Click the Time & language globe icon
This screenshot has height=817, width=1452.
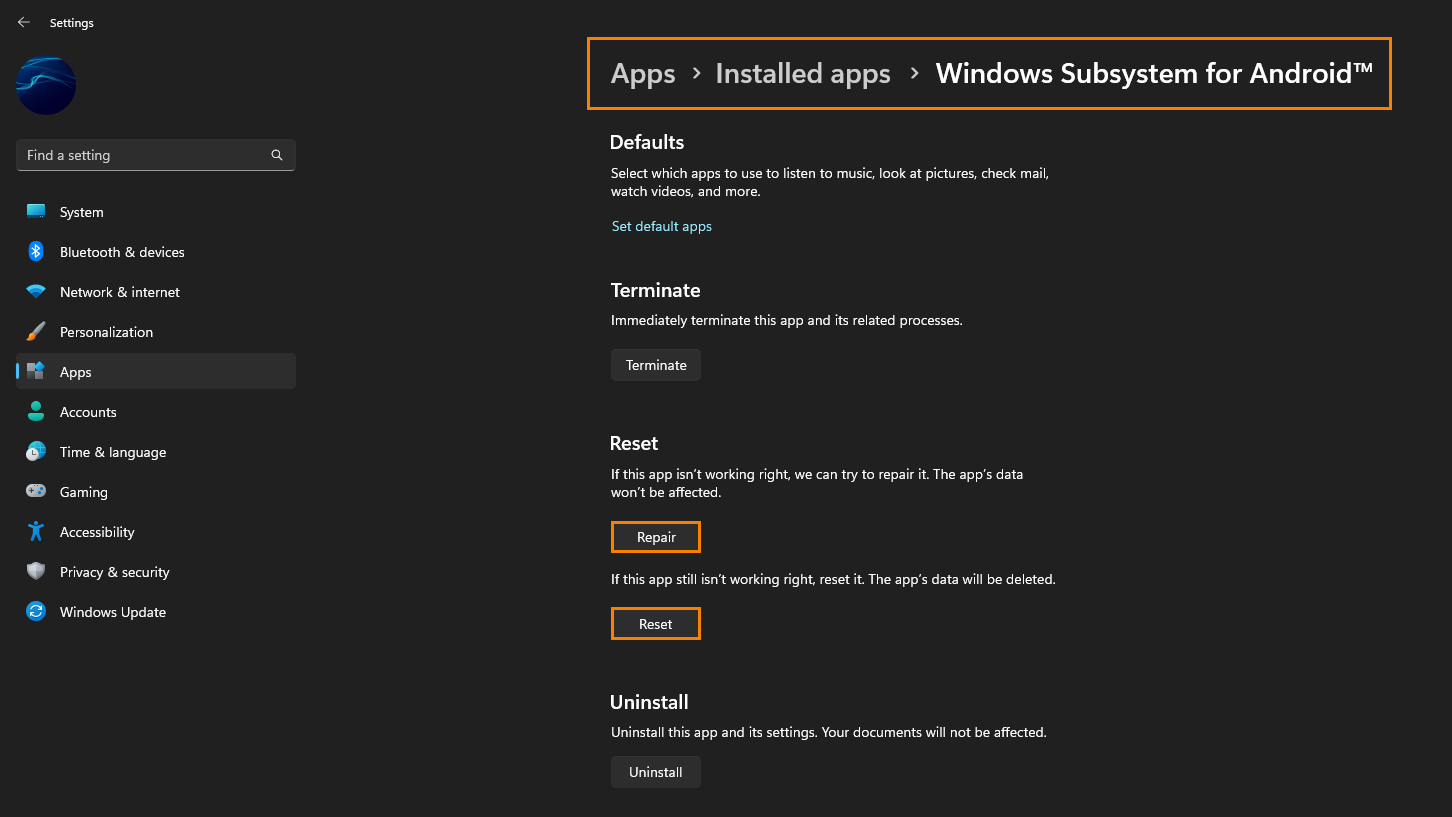point(36,452)
